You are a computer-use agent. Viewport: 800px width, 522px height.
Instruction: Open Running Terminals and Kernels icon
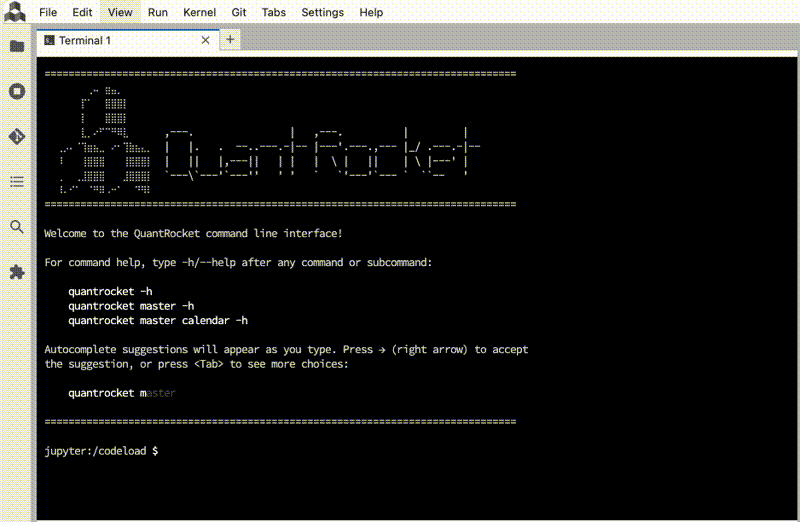point(17,91)
